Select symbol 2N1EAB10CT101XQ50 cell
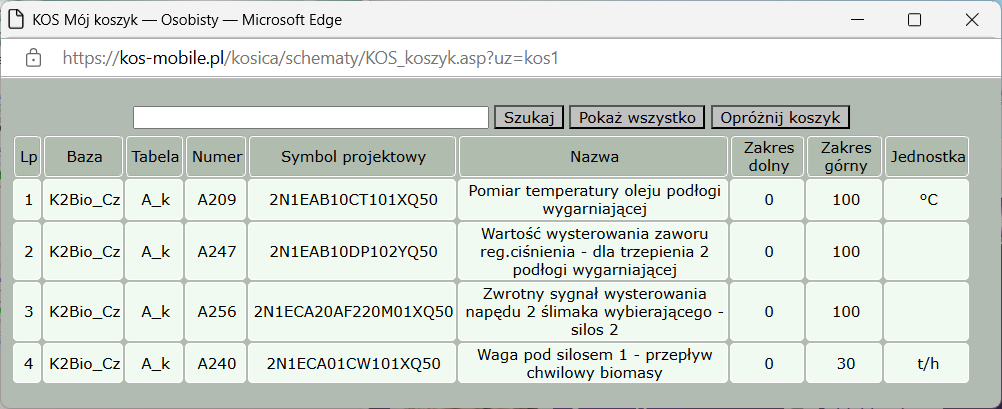 pos(353,200)
